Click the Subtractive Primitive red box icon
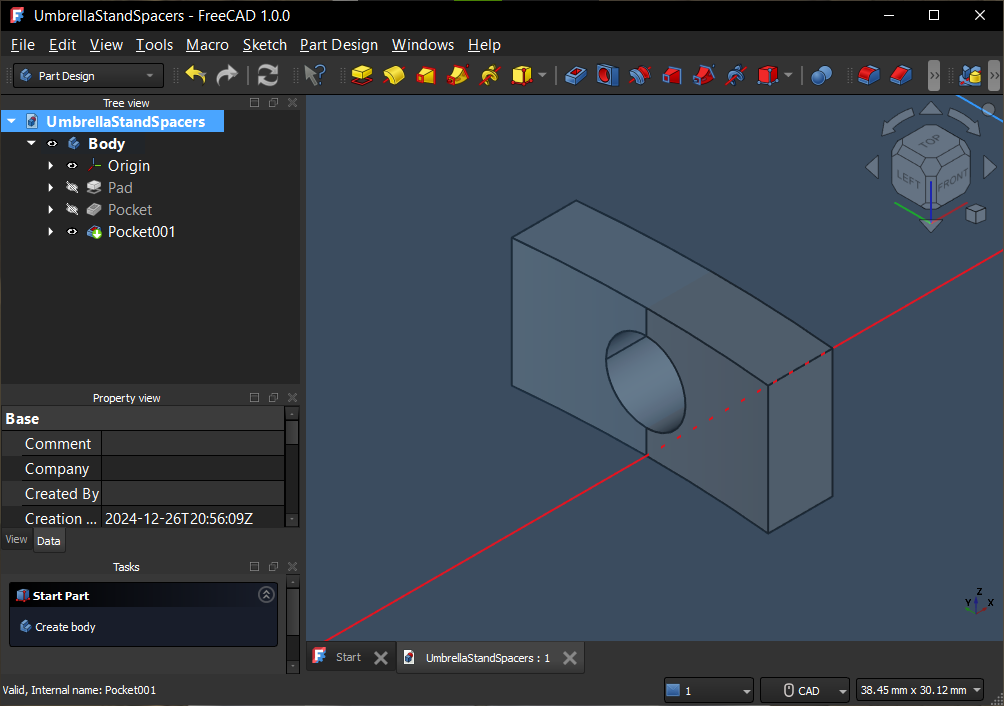1004x706 pixels. [768, 76]
